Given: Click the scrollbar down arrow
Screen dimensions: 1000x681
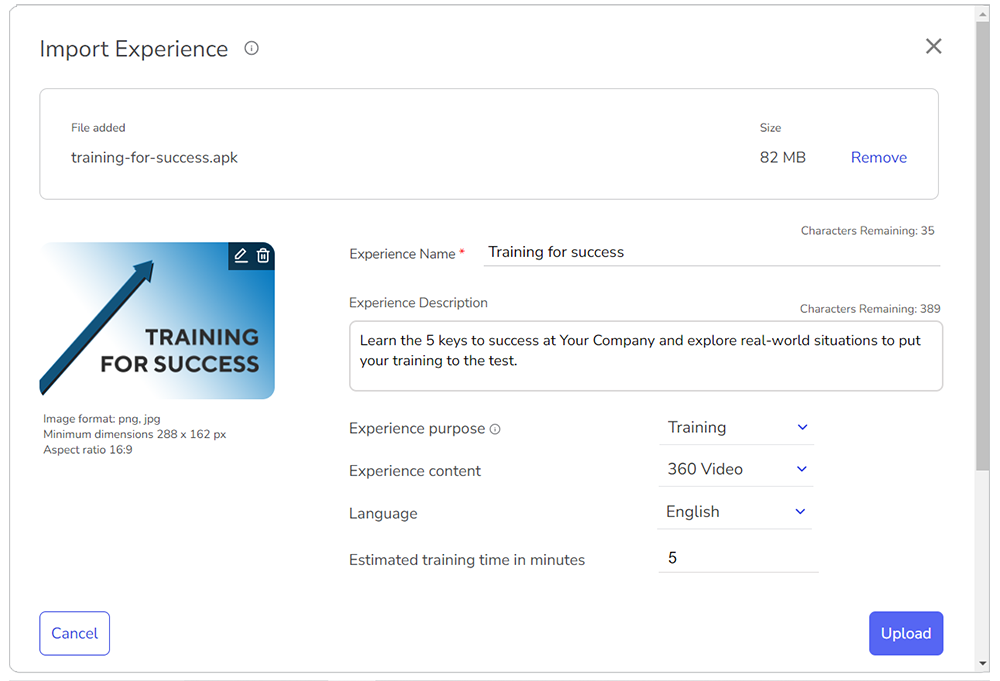Looking at the screenshot, I should click(982, 664).
